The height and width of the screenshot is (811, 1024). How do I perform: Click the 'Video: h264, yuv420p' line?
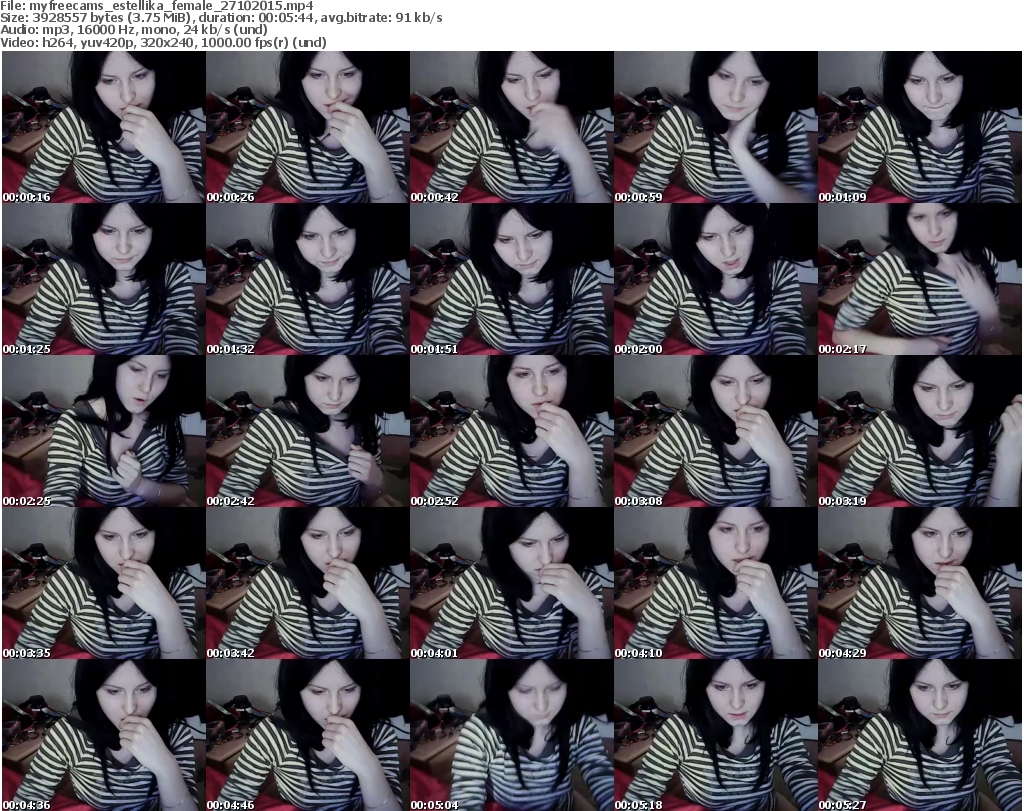tap(163, 42)
